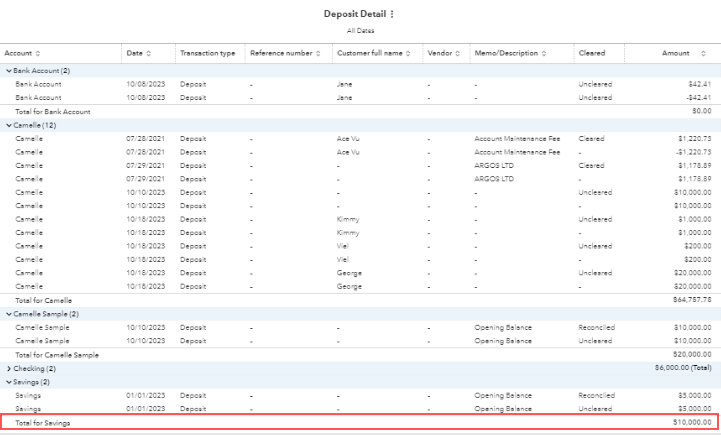Click the Camelle Sample Uncleared status
Viewport: 721px width, 435px height.
tap(595, 341)
